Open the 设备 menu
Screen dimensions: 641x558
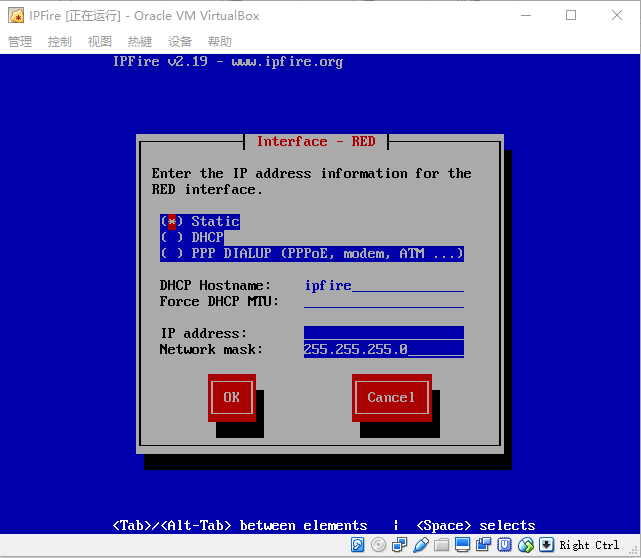click(180, 41)
